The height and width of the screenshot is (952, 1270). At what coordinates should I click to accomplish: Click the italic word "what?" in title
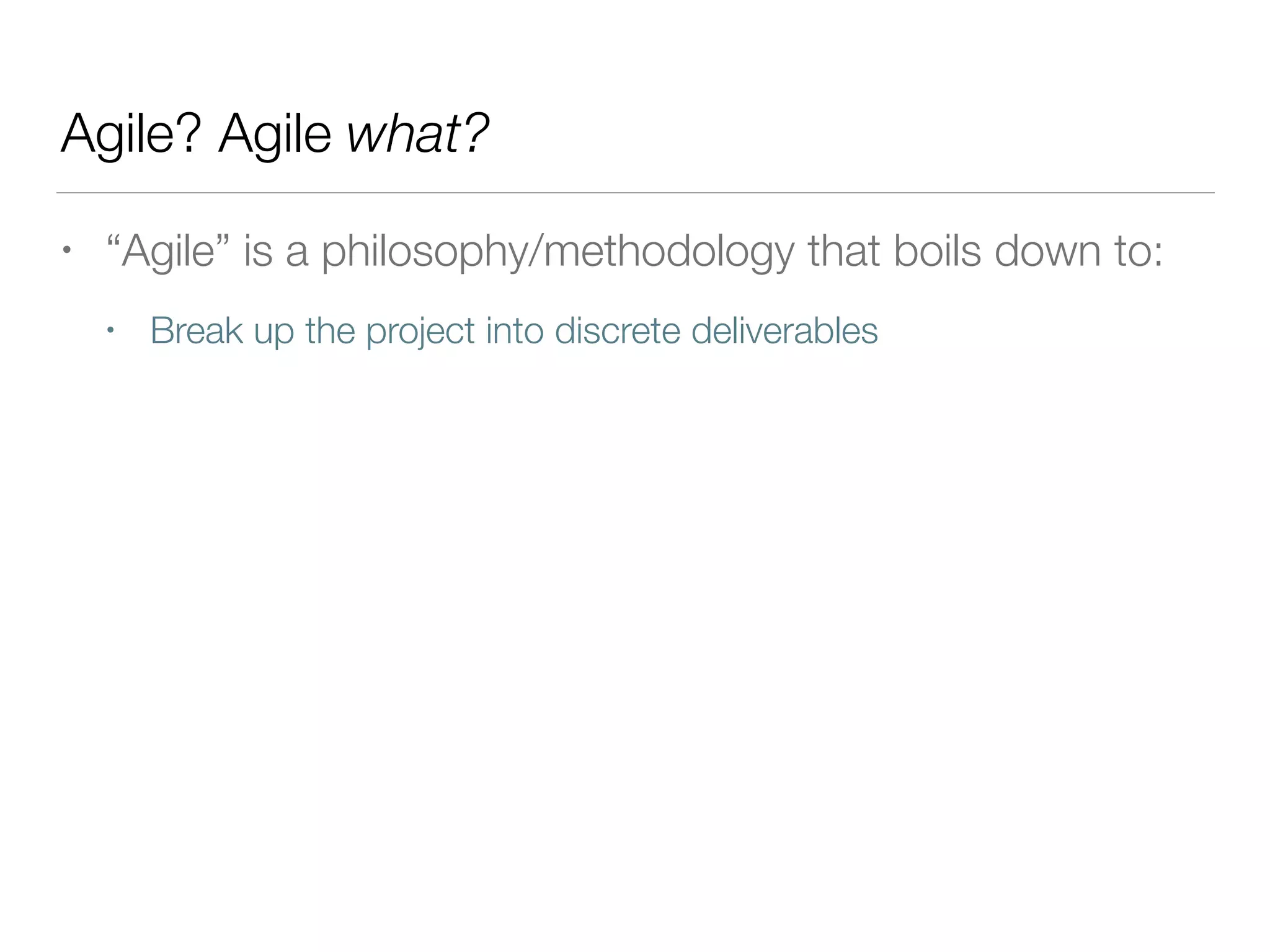coord(417,133)
